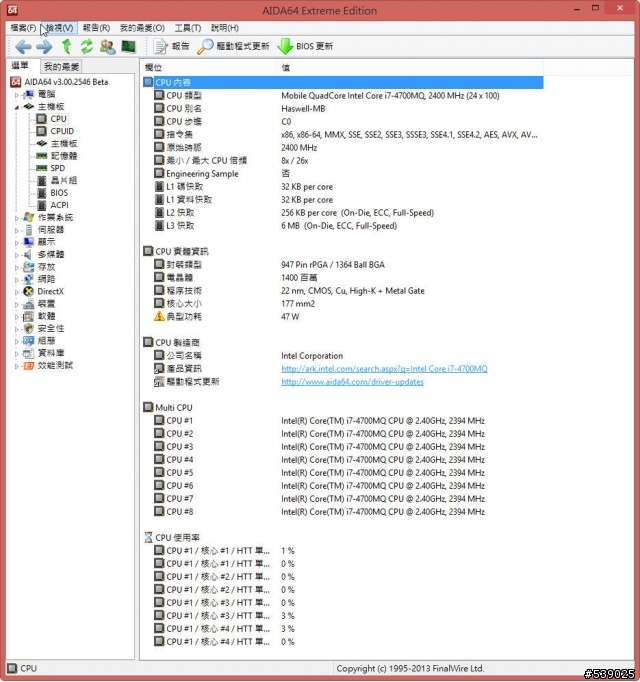Open the monitor diagnostics toolbar icon
The width and height of the screenshot is (640, 682).
128,47
